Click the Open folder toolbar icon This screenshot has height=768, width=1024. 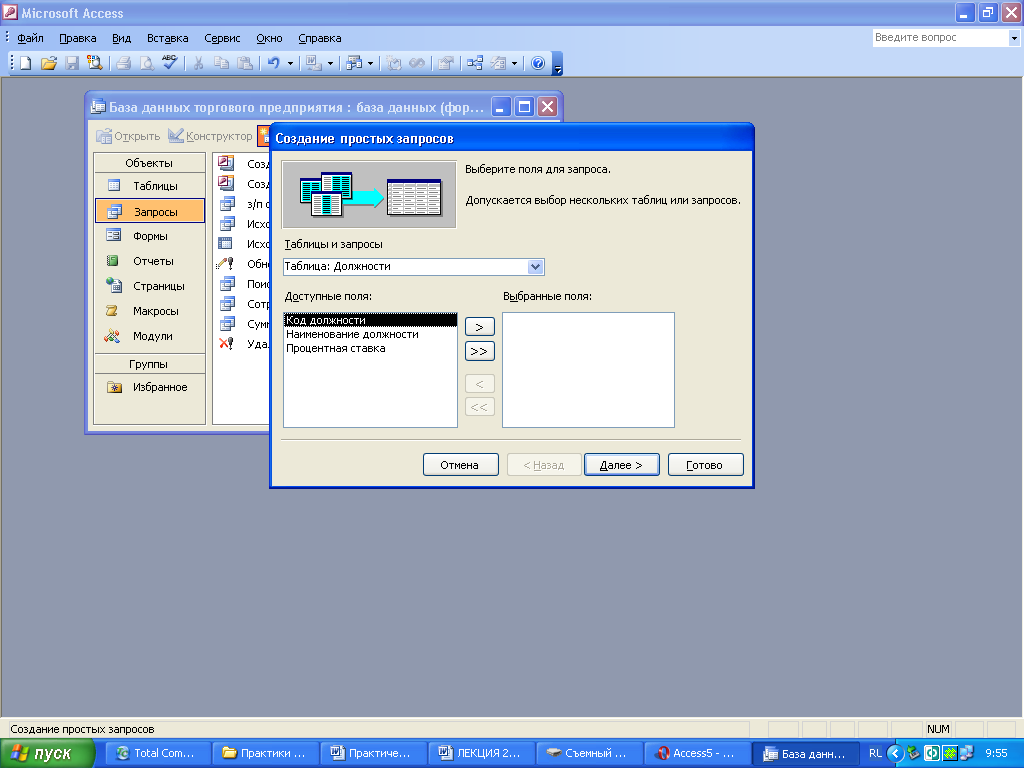click(49, 63)
